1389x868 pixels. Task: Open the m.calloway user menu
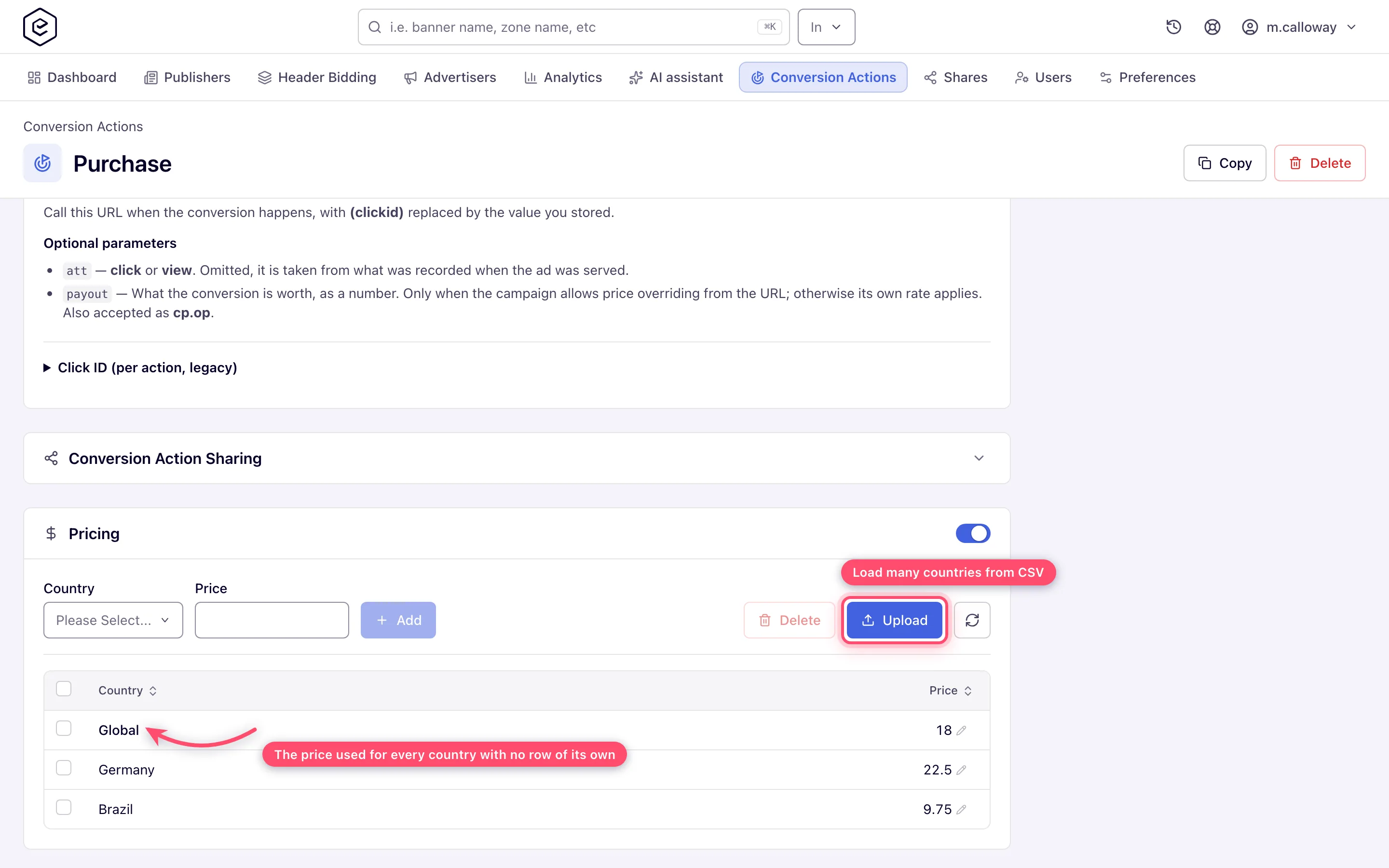click(x=1299, y=27)
